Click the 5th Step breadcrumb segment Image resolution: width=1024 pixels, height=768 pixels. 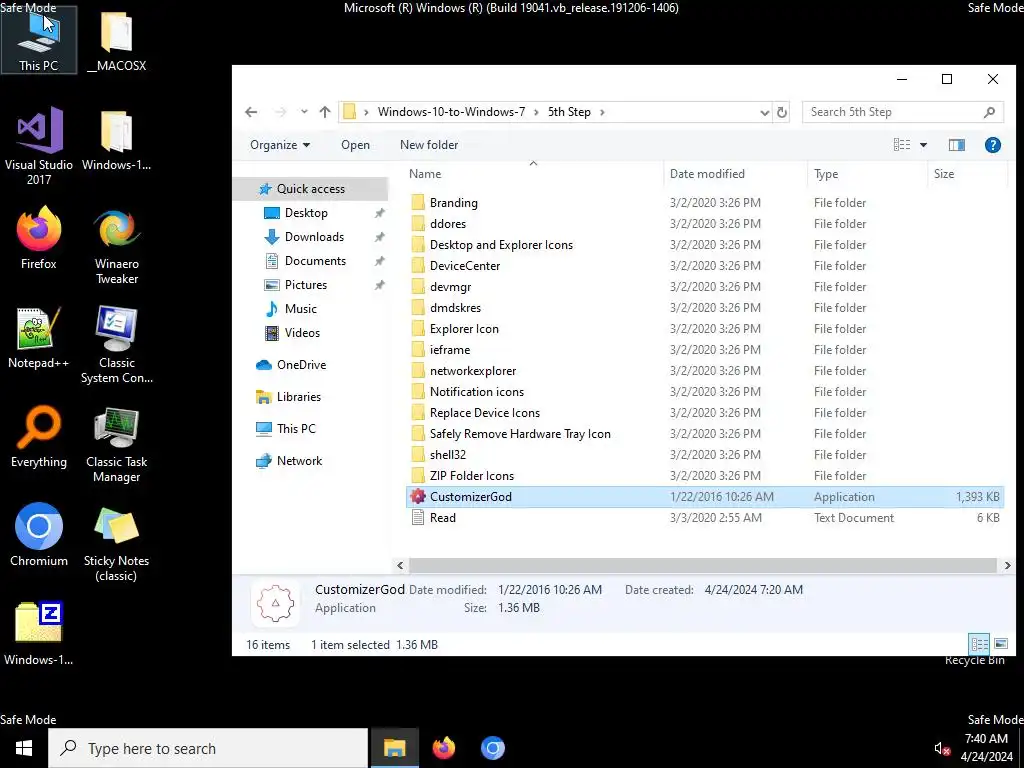[x=569, y=112]
